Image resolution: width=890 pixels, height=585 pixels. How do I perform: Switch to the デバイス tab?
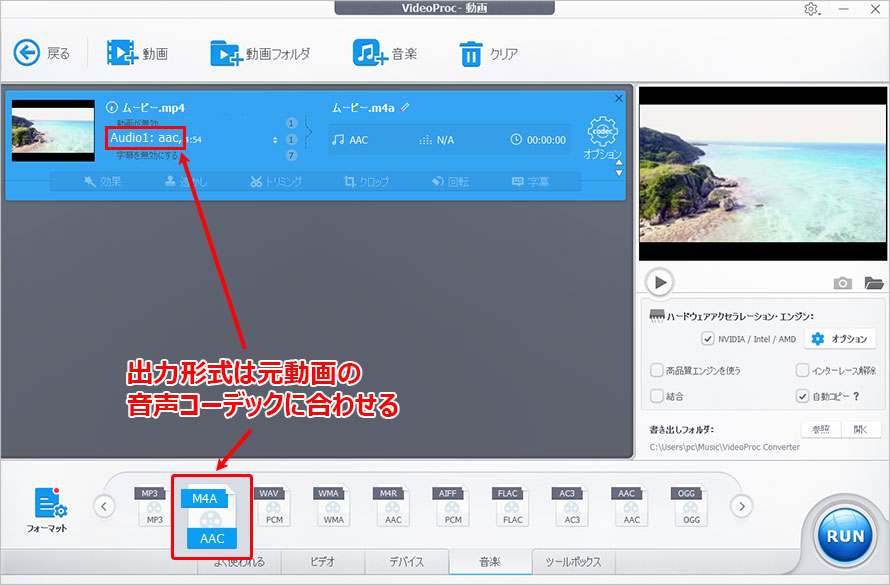tap(406, 562)
